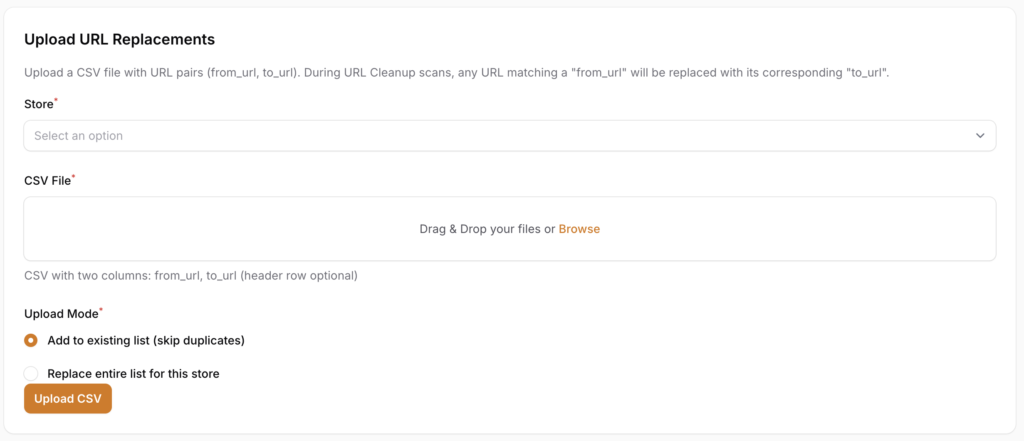1024x441 pixels.
Task: Click the red asterisk beside Upload Mode
Action: coord(101,311)
